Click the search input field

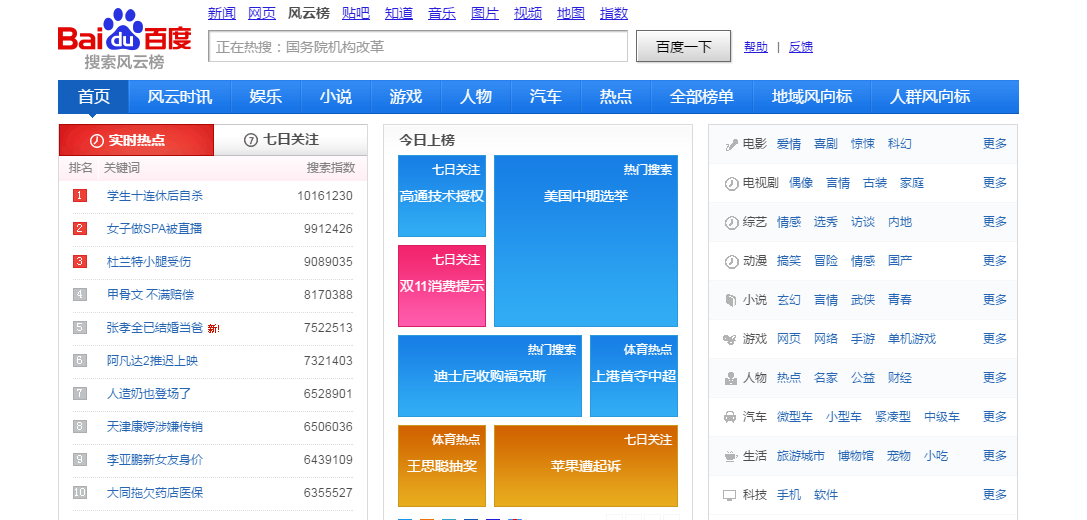point(418,47)
